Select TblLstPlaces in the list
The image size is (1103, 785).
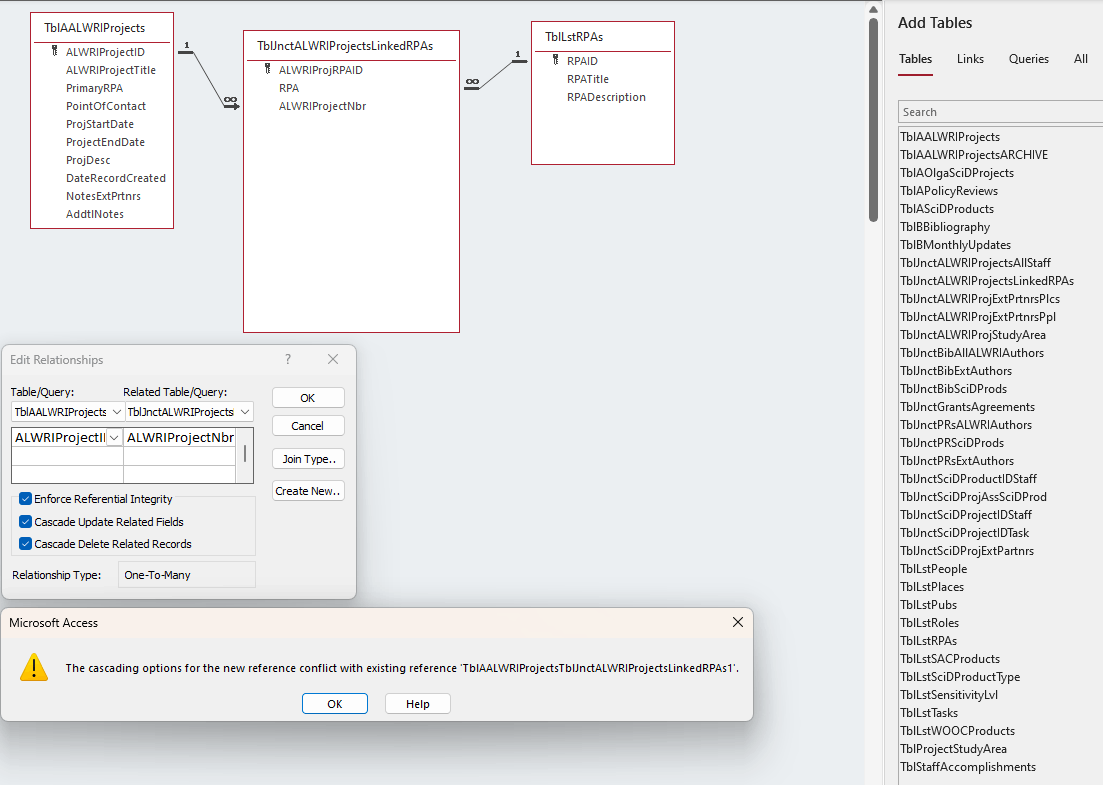point(932,587)
